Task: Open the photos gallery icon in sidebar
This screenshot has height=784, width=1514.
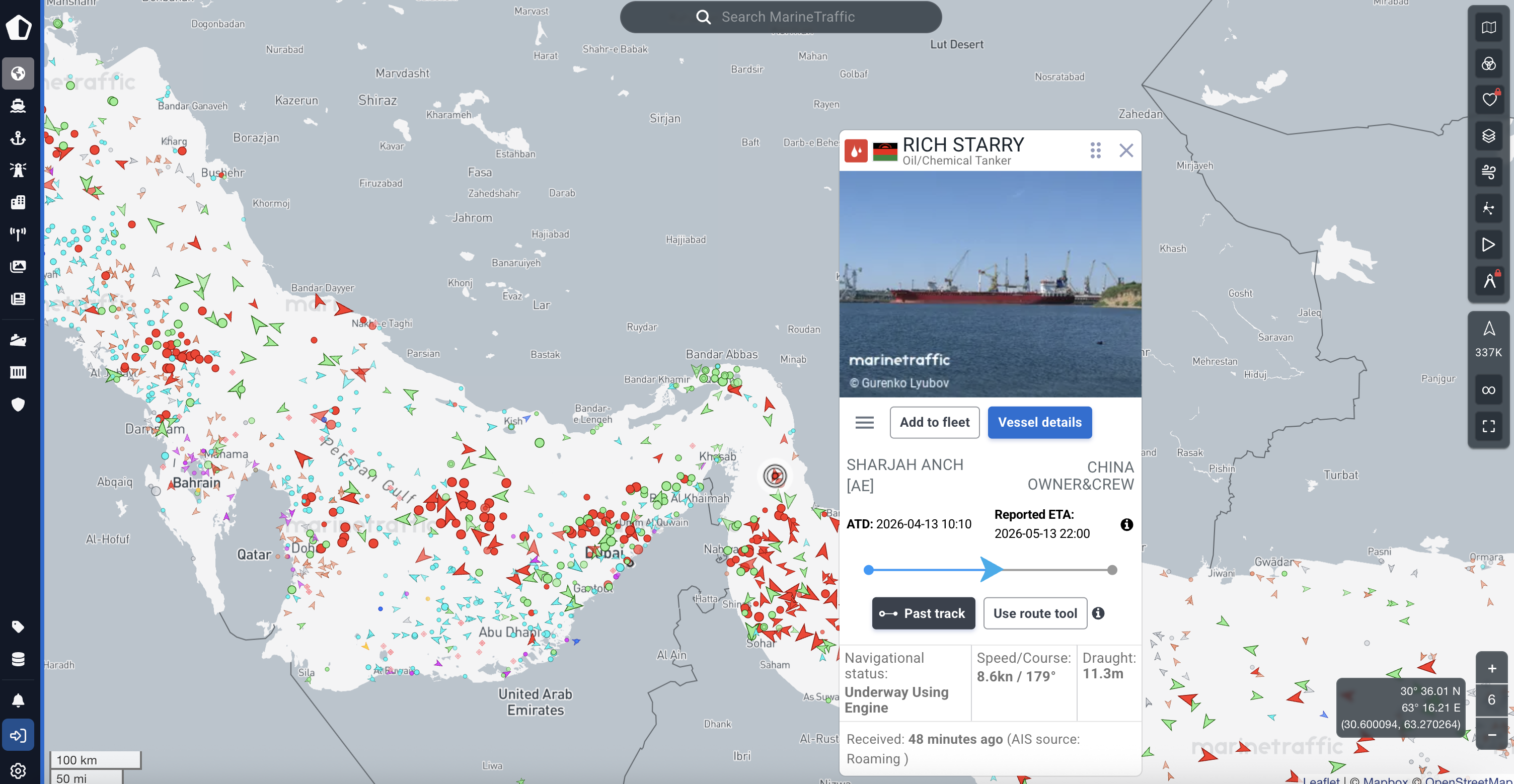Action: 18,266
